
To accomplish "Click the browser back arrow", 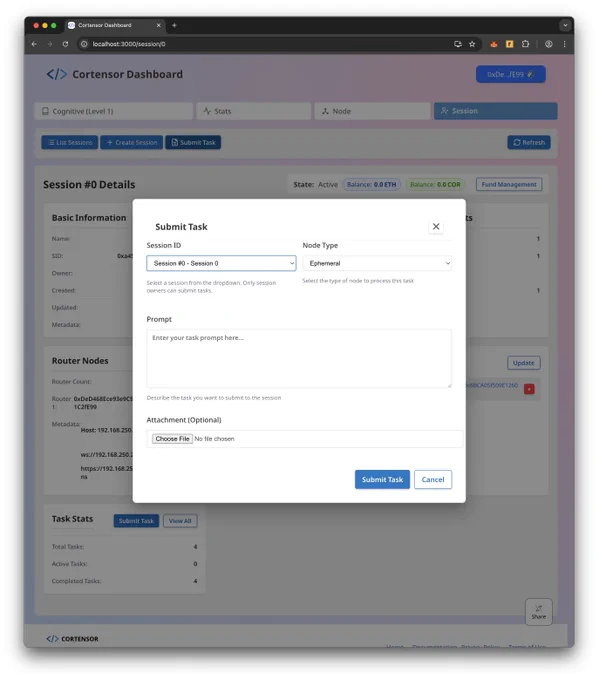I will point(34,44).
